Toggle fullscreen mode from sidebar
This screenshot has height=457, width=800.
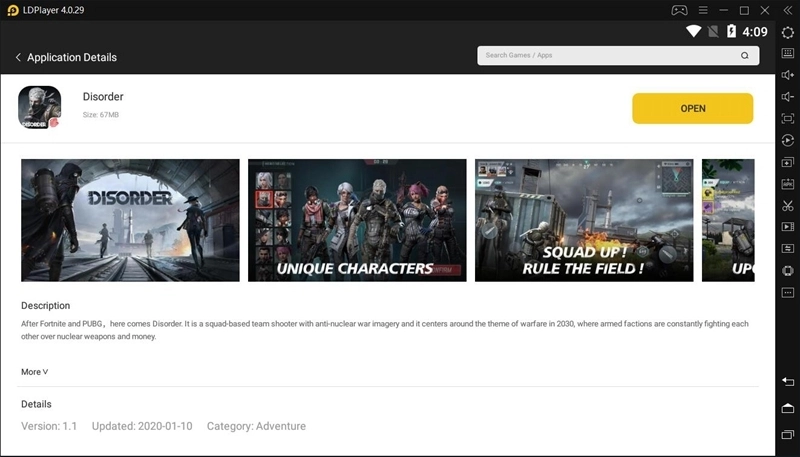pyautogui.click(x=788, y=119)
